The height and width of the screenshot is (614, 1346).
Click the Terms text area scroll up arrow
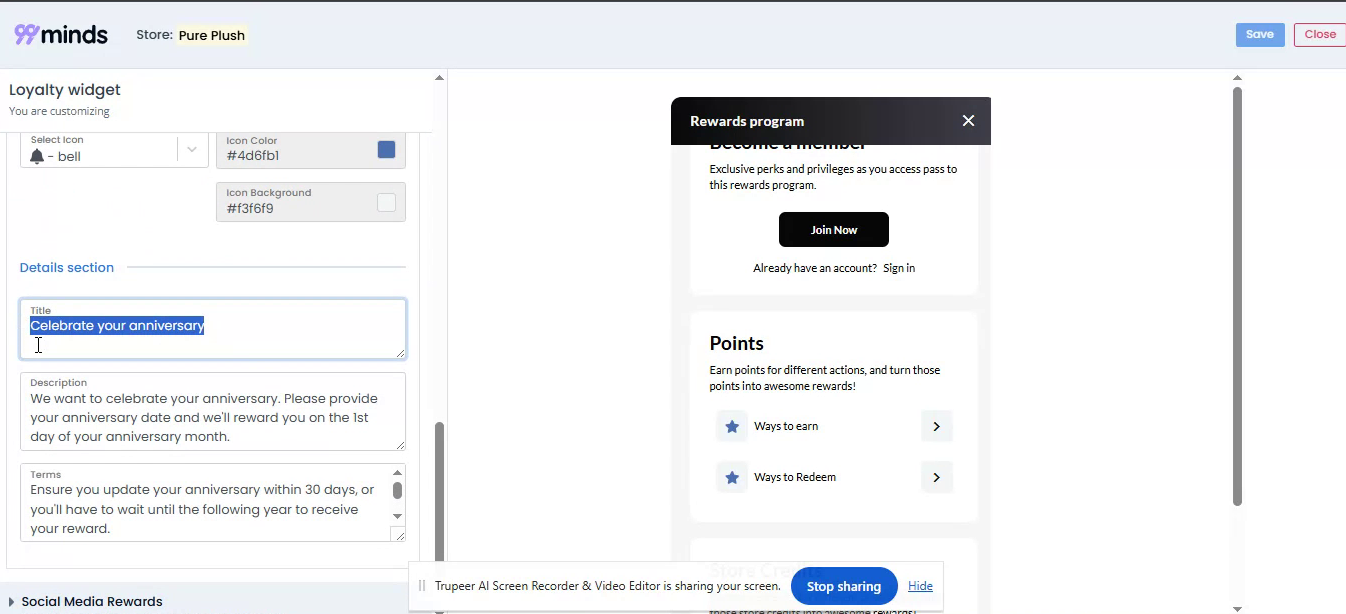pyautogui.click(x=397, y=472)
